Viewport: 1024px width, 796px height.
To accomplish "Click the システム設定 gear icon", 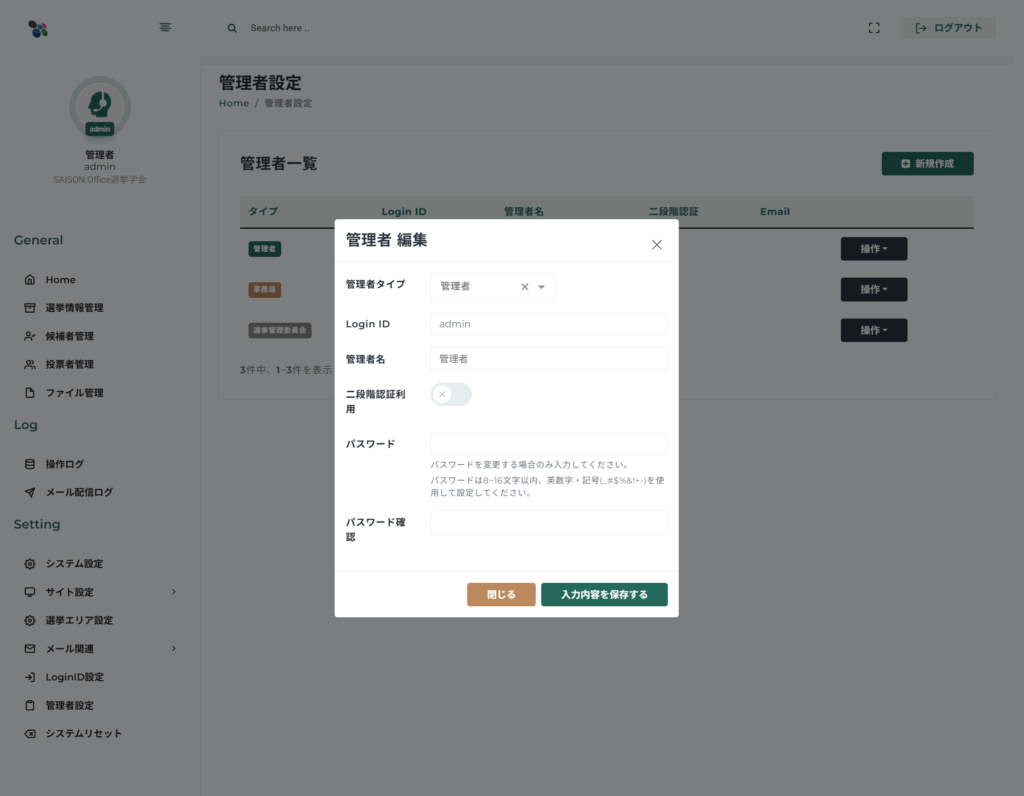I will [30, 564].
